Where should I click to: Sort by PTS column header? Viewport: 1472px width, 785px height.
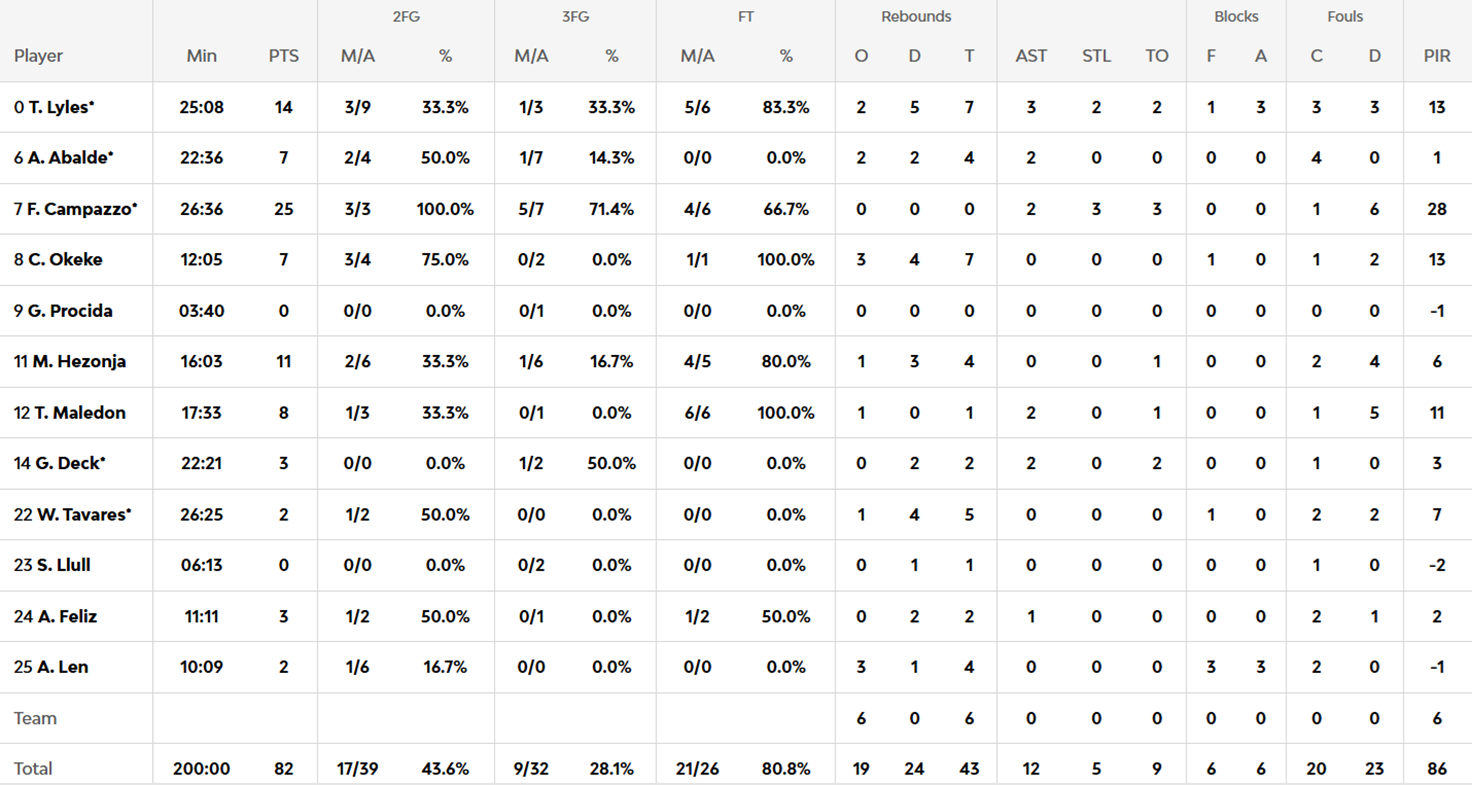284,56
